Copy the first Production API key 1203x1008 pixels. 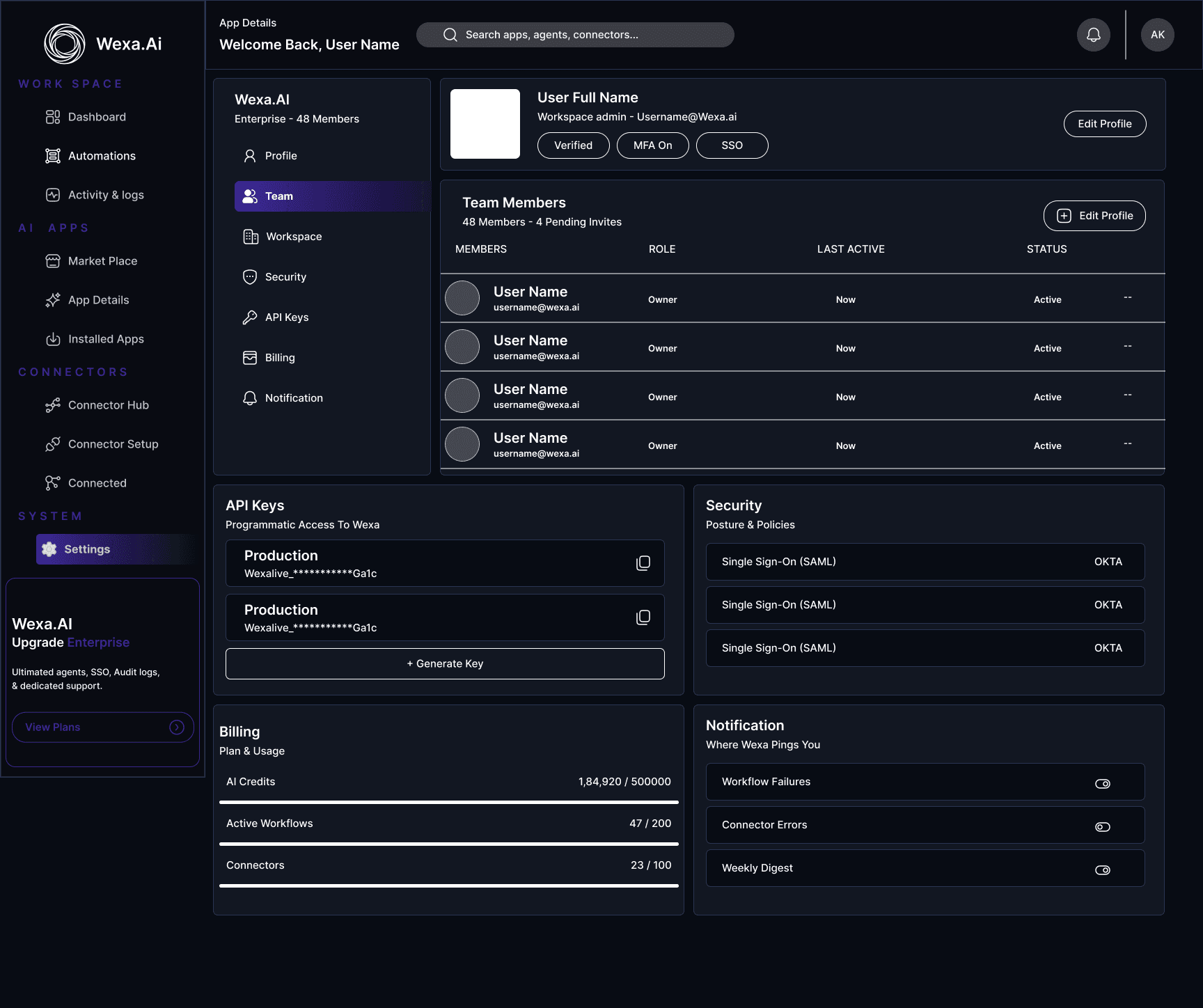[643, 563]
